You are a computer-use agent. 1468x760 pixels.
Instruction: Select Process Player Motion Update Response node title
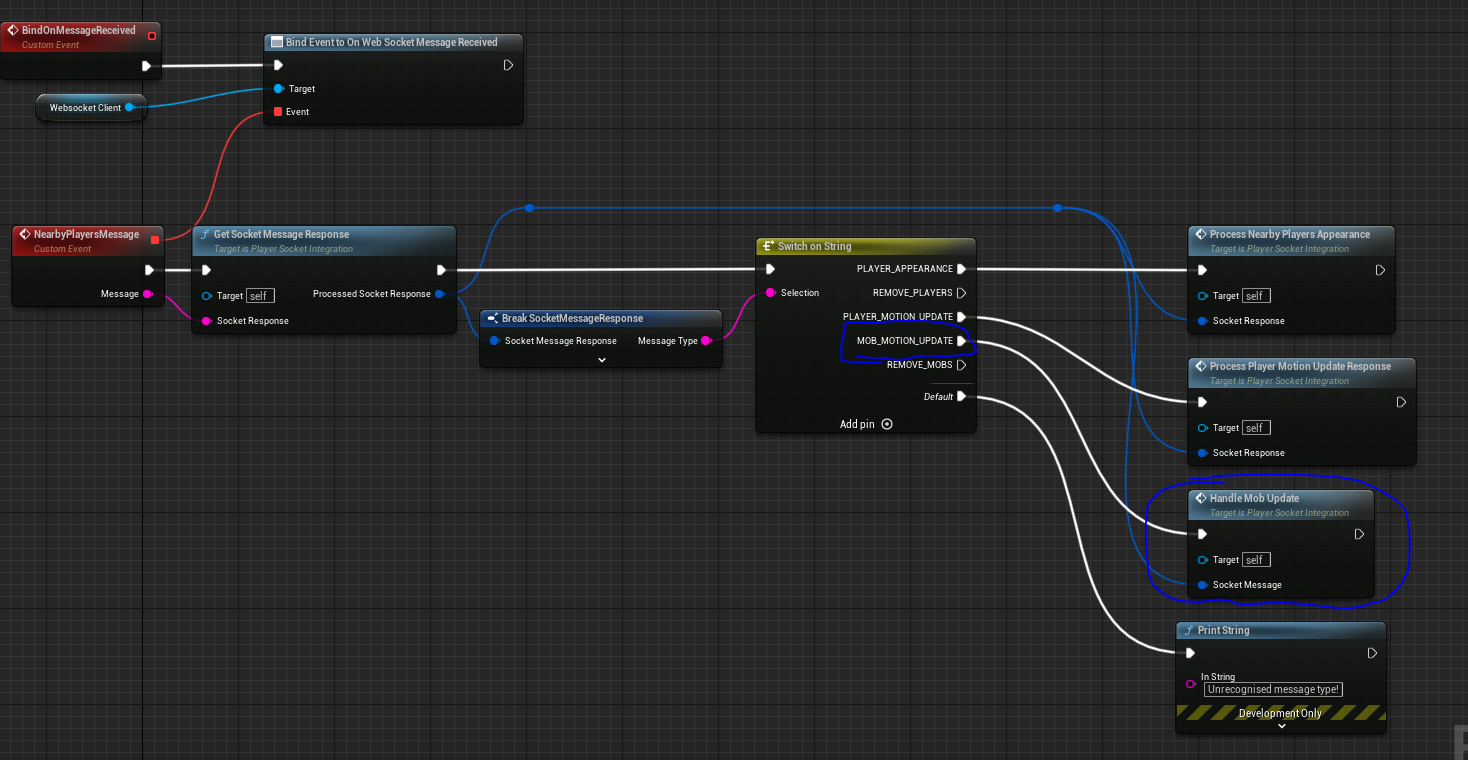1300,366
